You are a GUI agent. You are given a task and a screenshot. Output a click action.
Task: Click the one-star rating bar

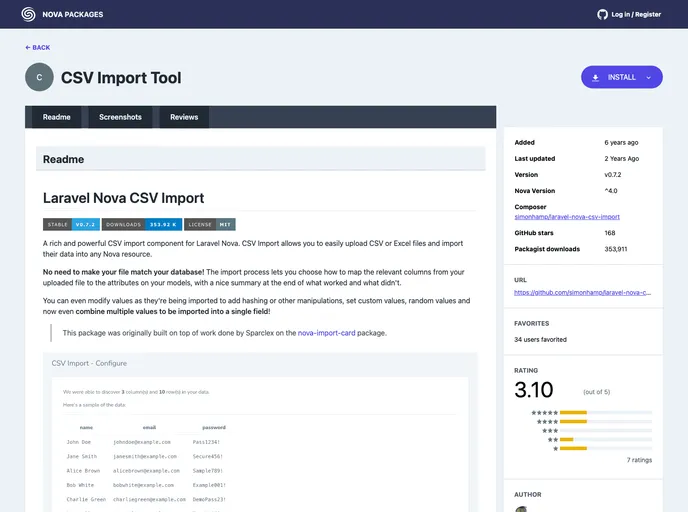pyautogui.click(x=606, y=448)
